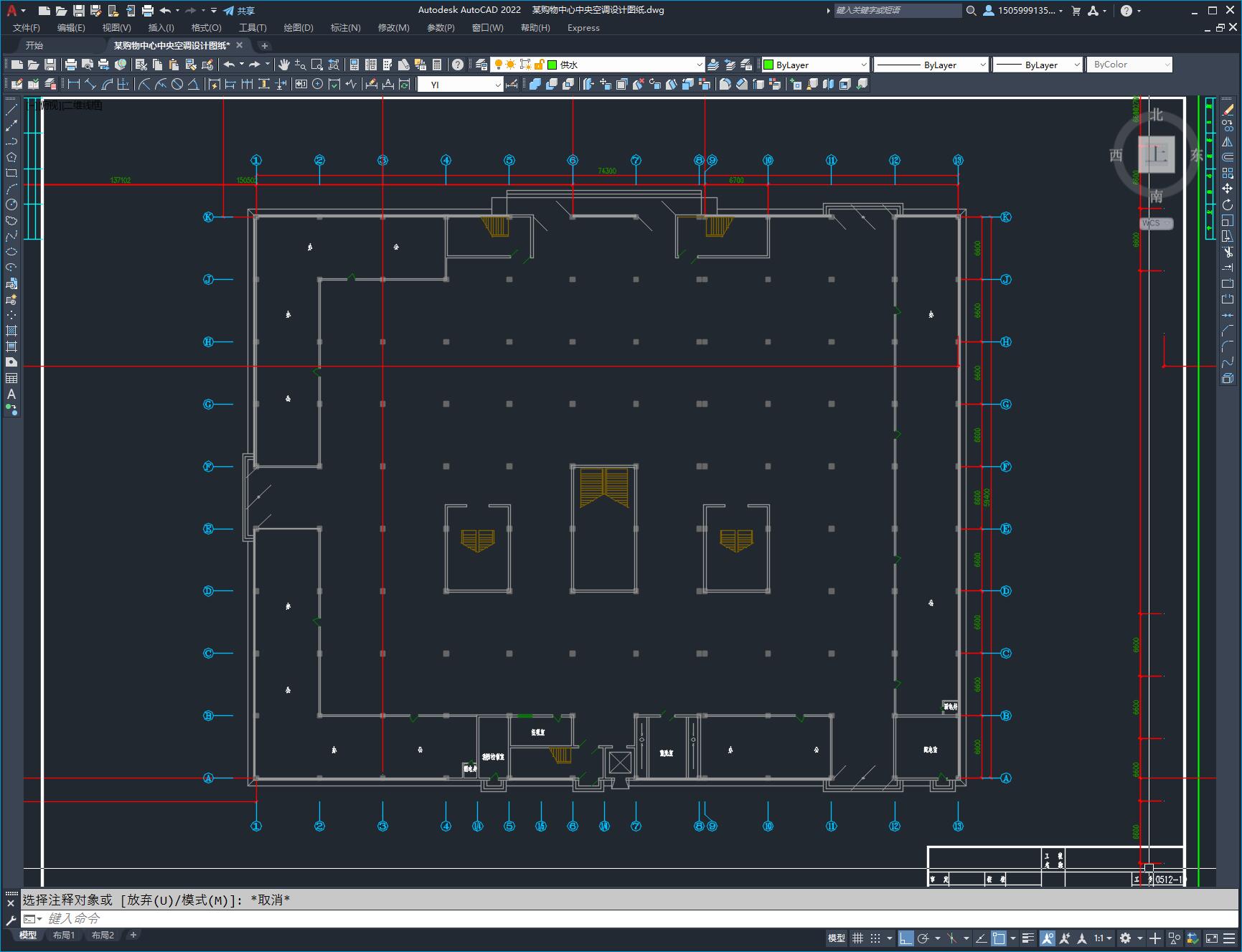1242x952 pixels.
Task: Click the Erase tool
Action: click(1228, 110)
